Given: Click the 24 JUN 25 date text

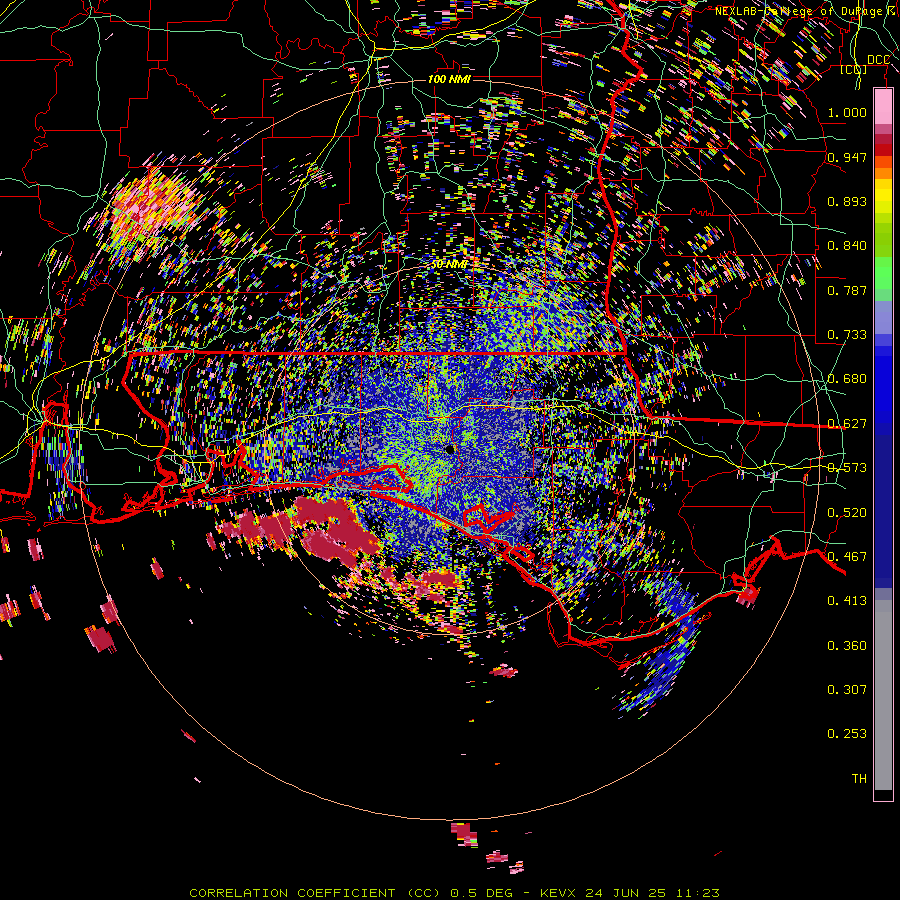Looking at the screenshot, I should click(x=626, y=893).
